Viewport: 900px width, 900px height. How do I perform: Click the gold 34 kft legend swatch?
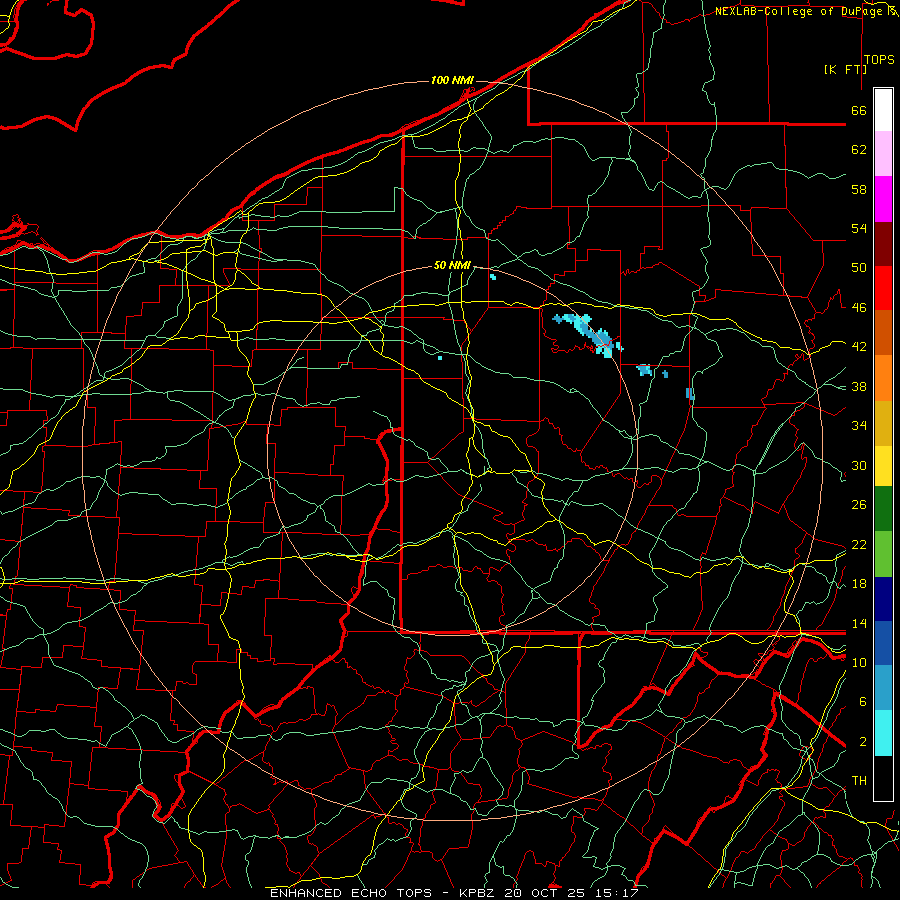tap(883, 423)
